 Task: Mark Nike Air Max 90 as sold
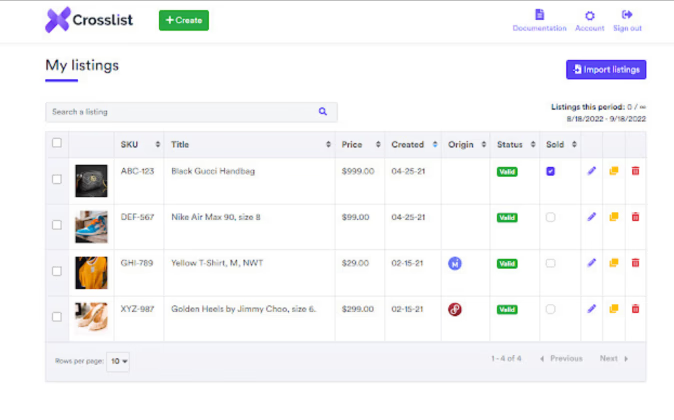coord(551,217)
